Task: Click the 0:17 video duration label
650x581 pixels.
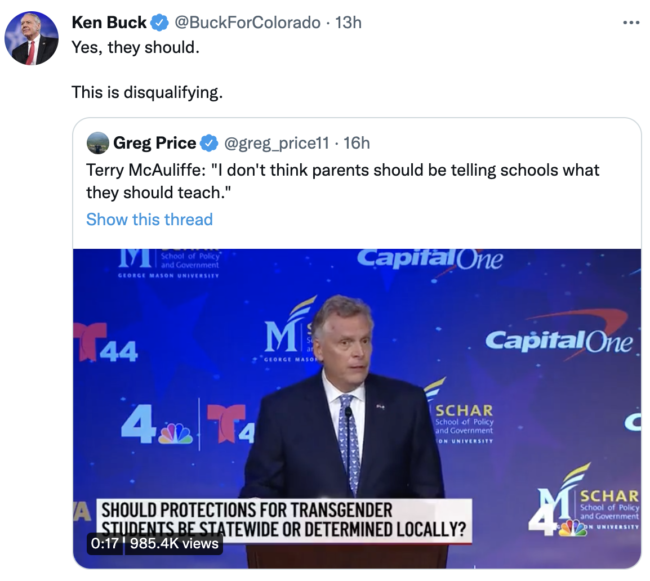Action: click(x=104, y=543)
